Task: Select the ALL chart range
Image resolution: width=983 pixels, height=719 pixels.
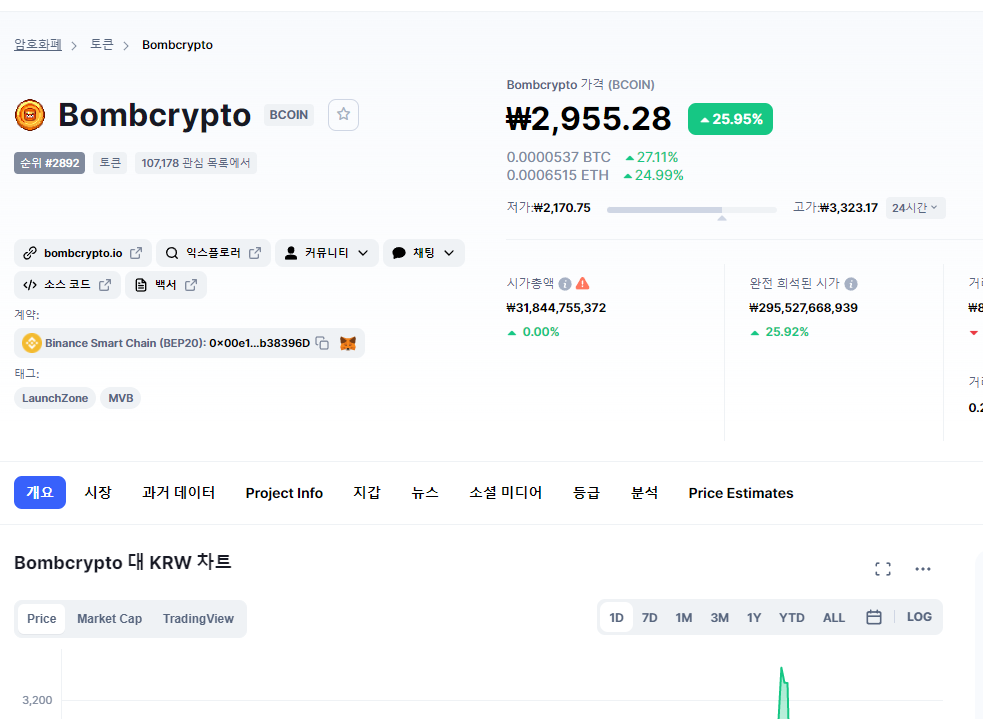Action: 834,617
